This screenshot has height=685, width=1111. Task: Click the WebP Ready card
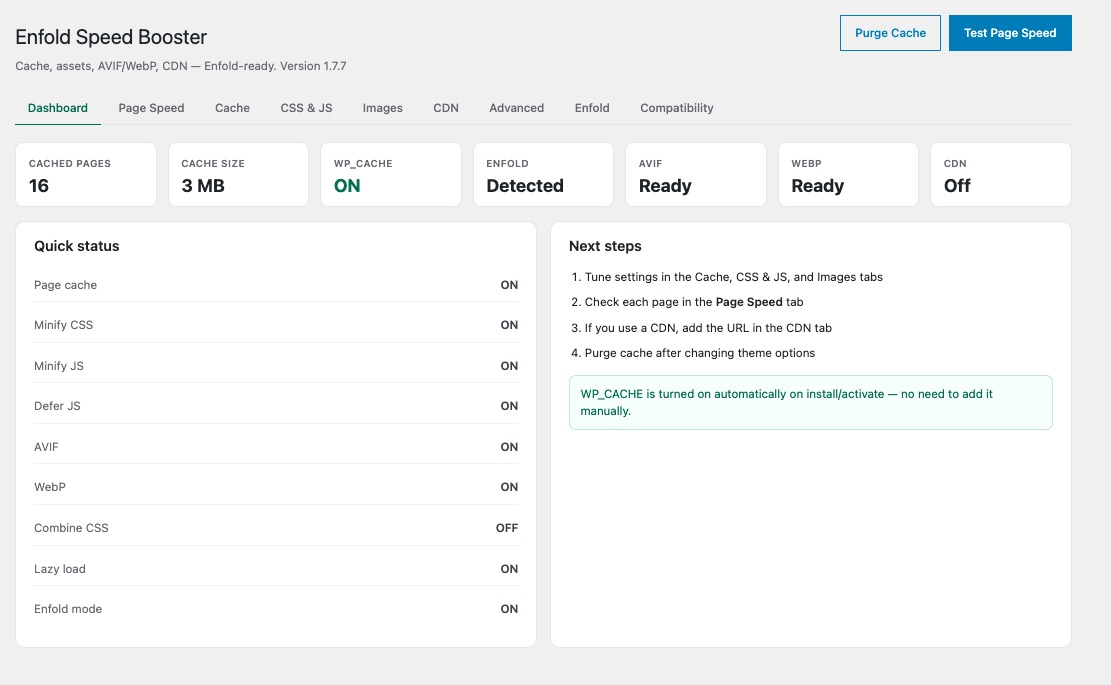click(x=848, y=175)
